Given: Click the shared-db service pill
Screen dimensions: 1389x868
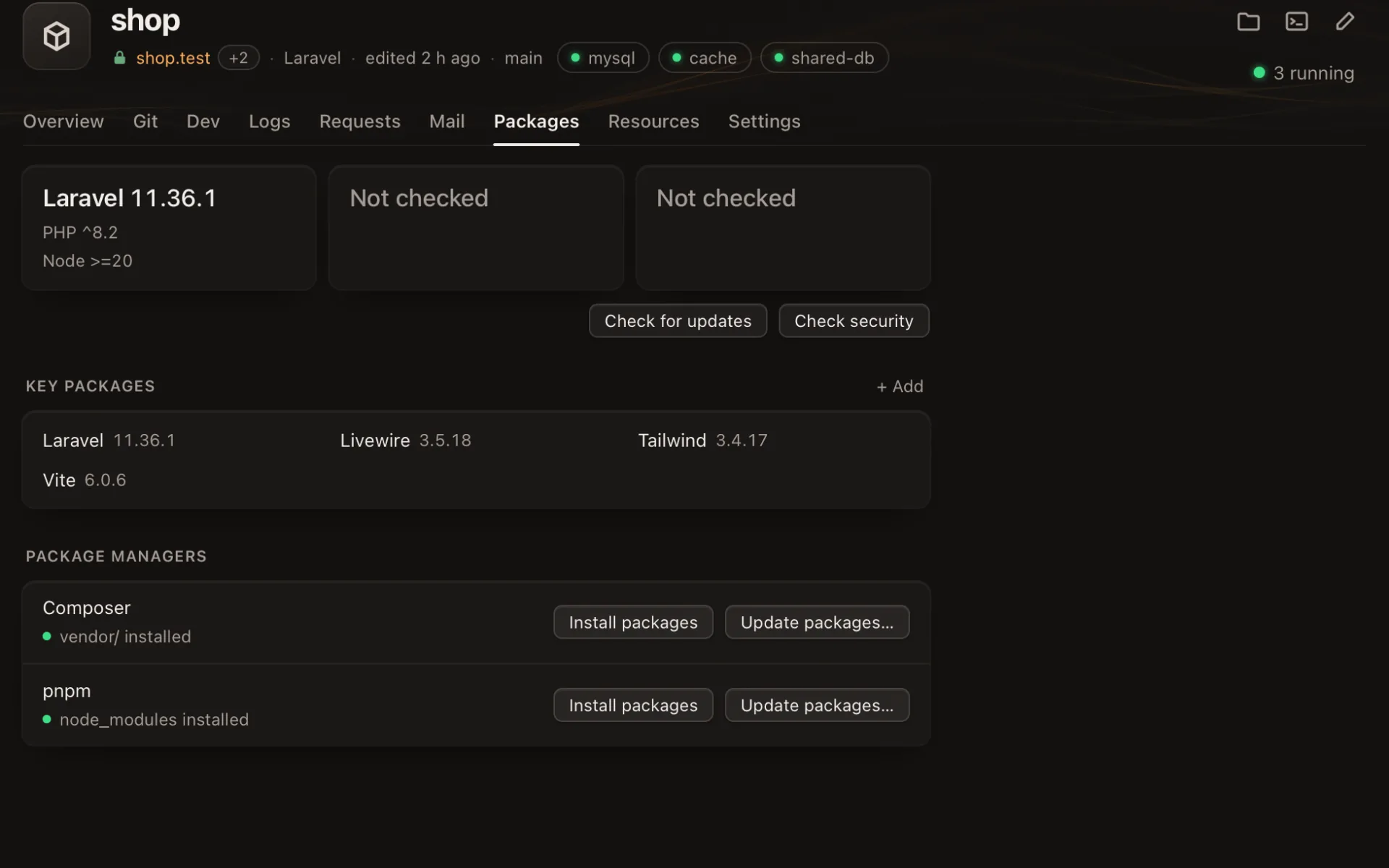Looking at the screenshot, I should point(825,58).
